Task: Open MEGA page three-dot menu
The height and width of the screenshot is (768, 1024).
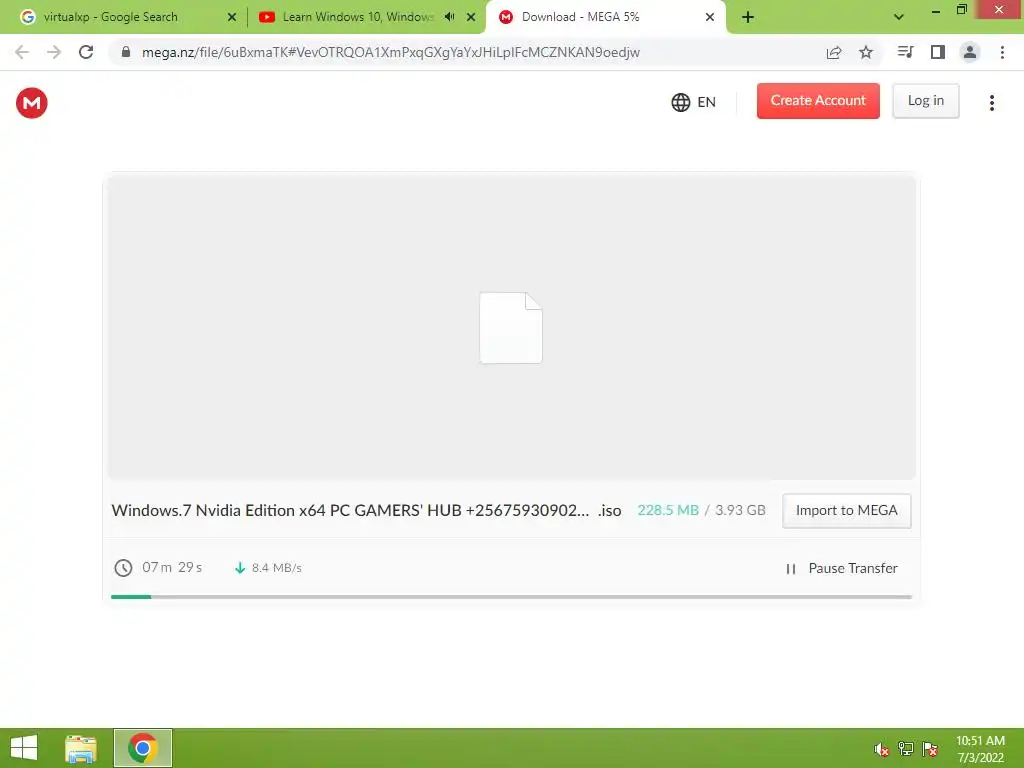Action: point(991,103)
